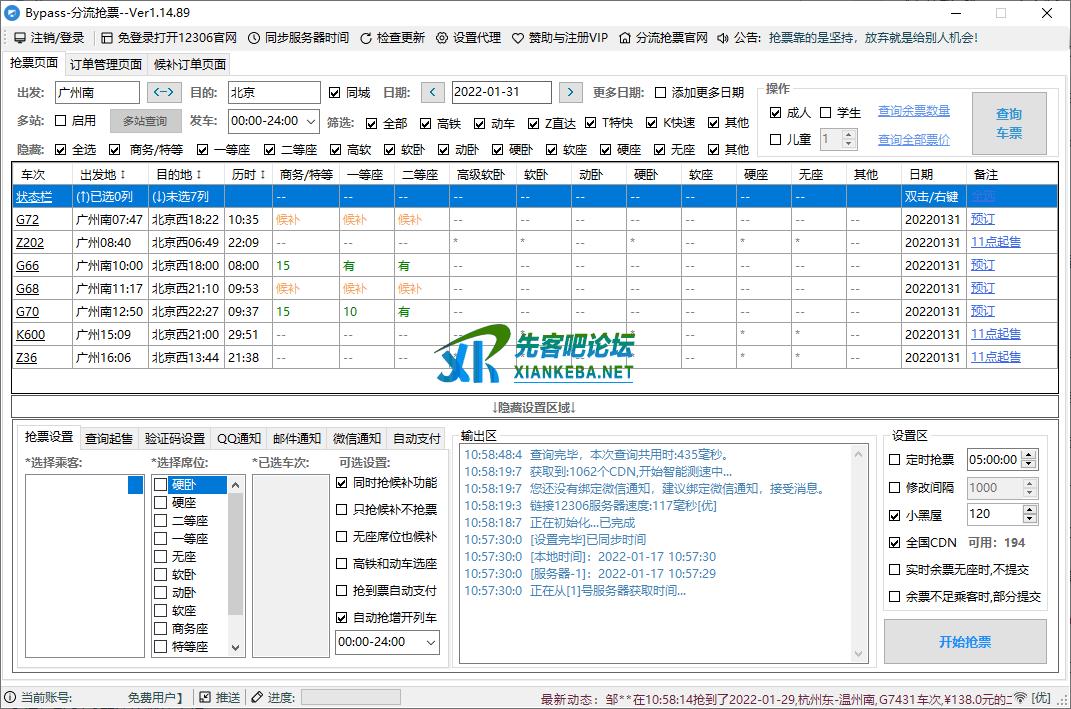The width and height of the screenshot is (1071, 709).
Task: Switch to the 订单管理页面 tab
Action: click(106, 64)
